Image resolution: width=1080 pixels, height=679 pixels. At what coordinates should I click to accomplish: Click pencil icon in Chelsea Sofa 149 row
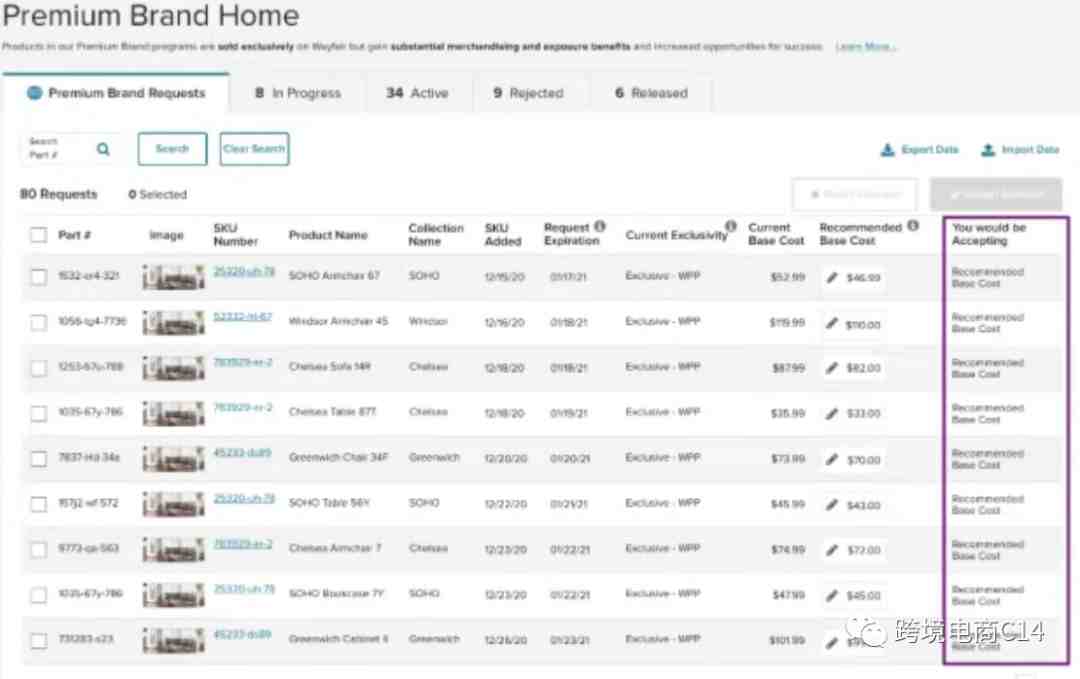point(832,368)
